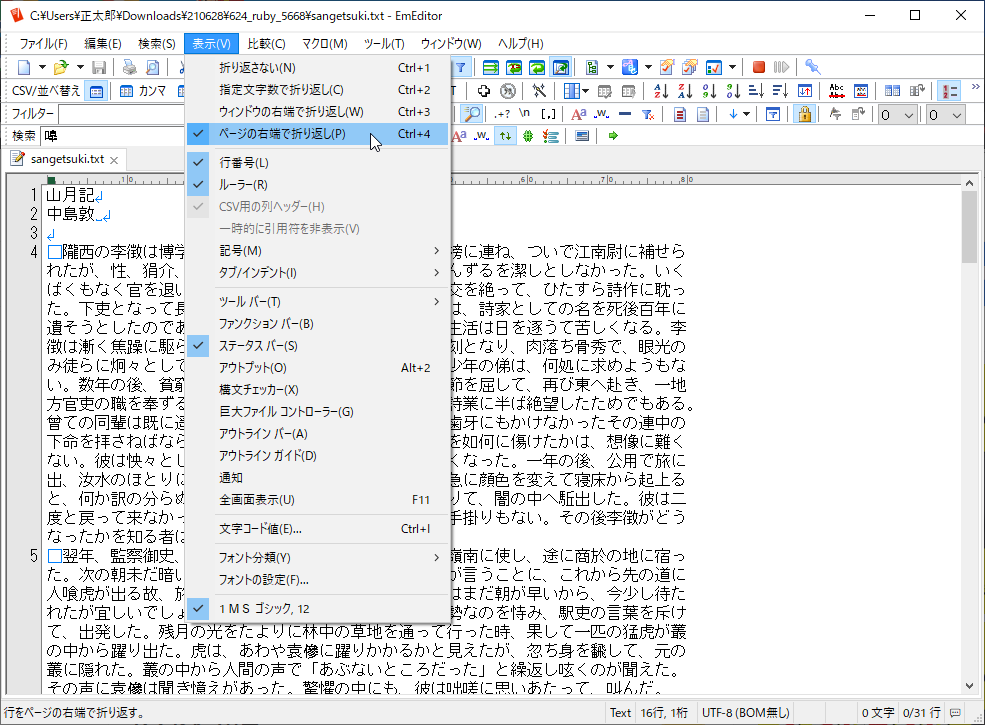Click the comma (カンマ) CSV mode icon
Viewport: 985px width, 725px height.
(144, 91)
